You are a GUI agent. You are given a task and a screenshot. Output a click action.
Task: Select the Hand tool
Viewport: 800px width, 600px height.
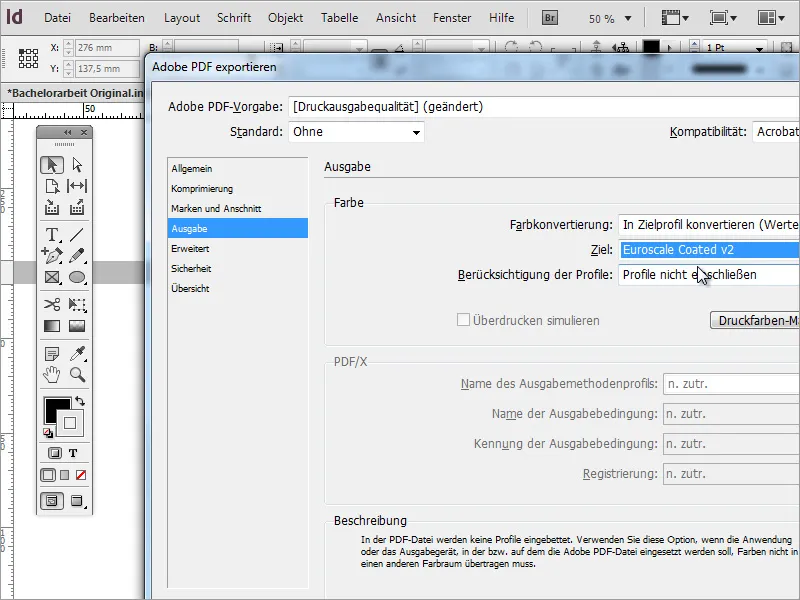point(52,374)
